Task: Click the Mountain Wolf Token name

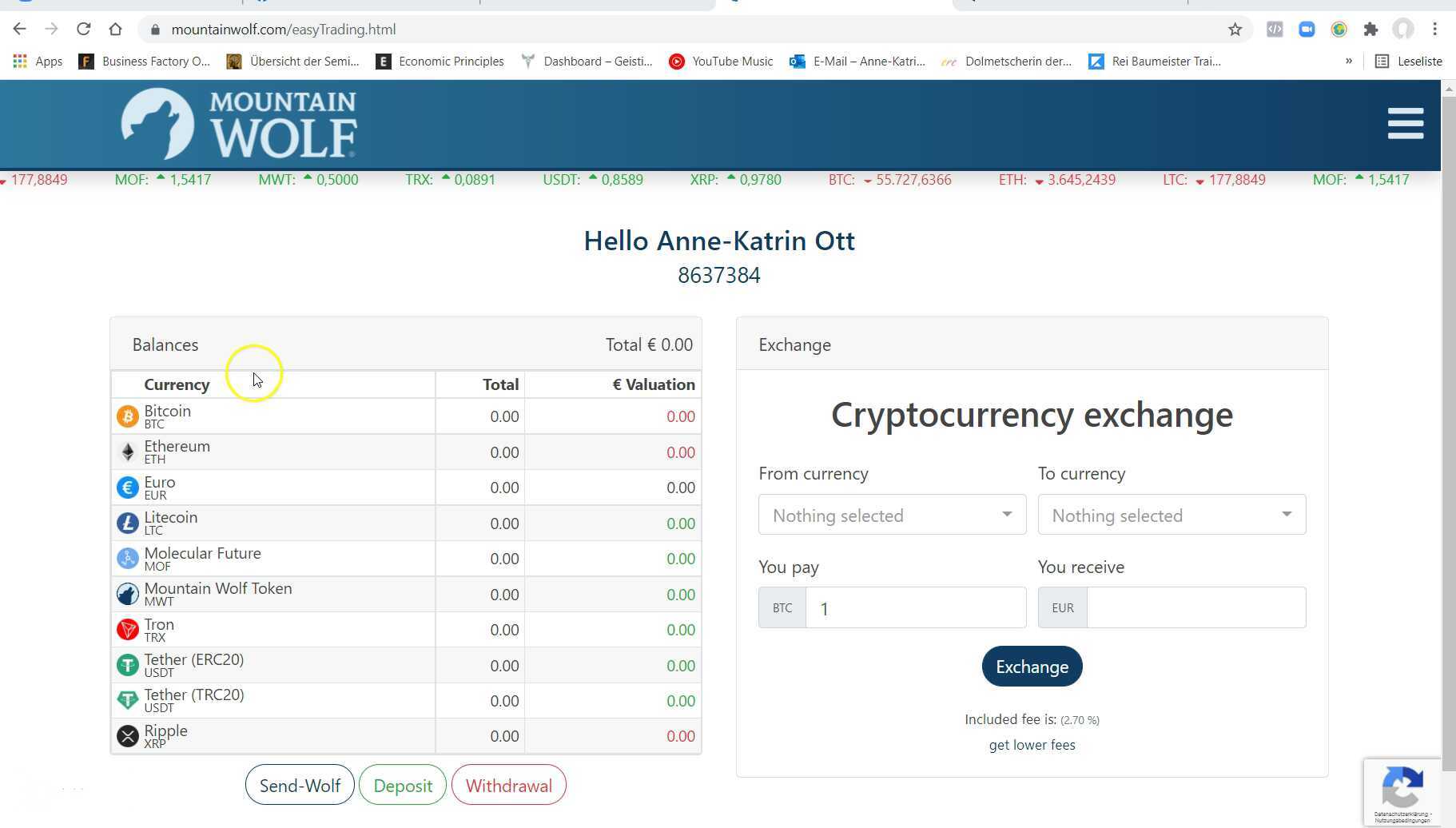Action: [x=218, y=588]
